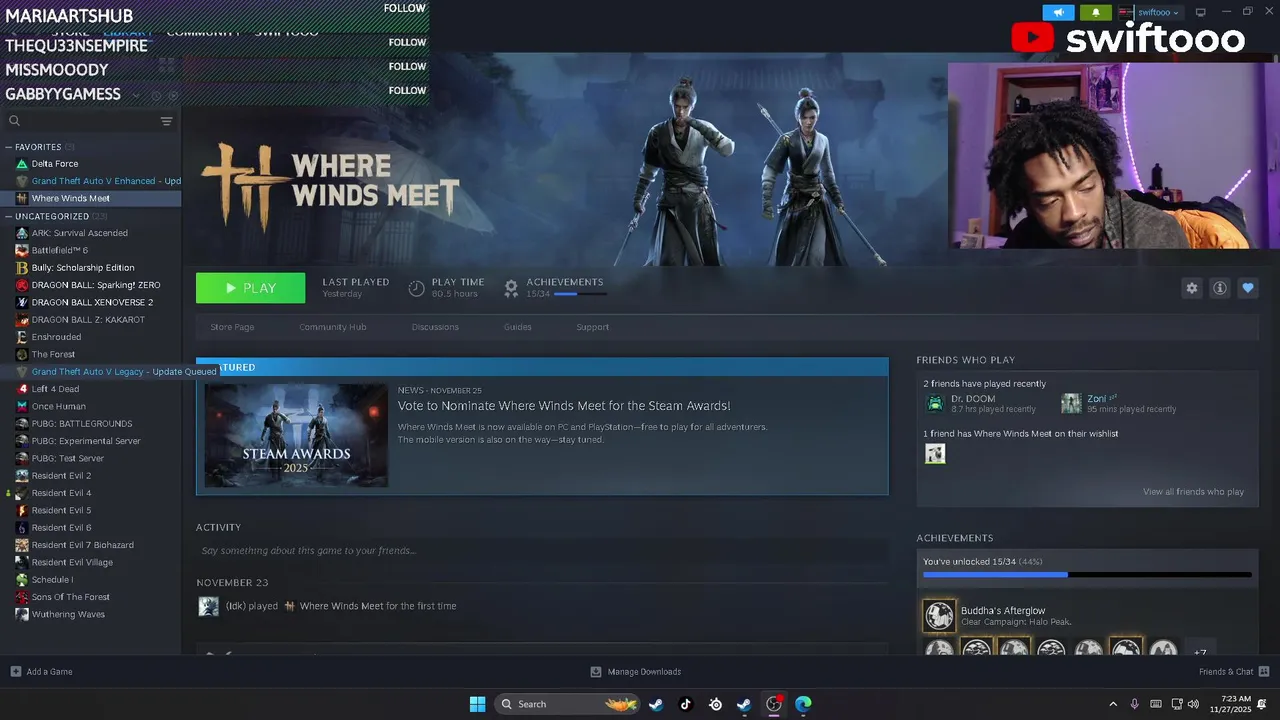Open View all friends who play
Image resolution: width=1280 pixels, height=720 pixels.
pos(1193,492)
